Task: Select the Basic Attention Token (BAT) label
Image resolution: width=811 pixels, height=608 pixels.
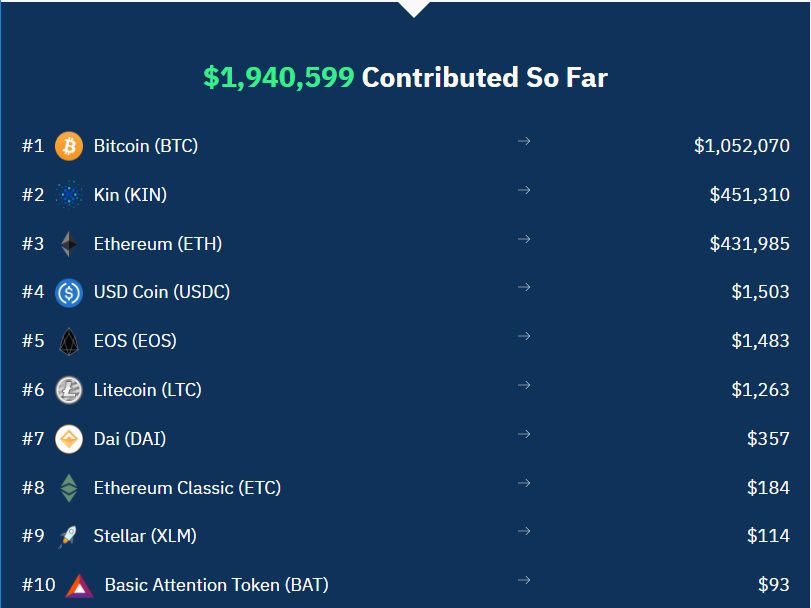Action: tap(216, 585)
